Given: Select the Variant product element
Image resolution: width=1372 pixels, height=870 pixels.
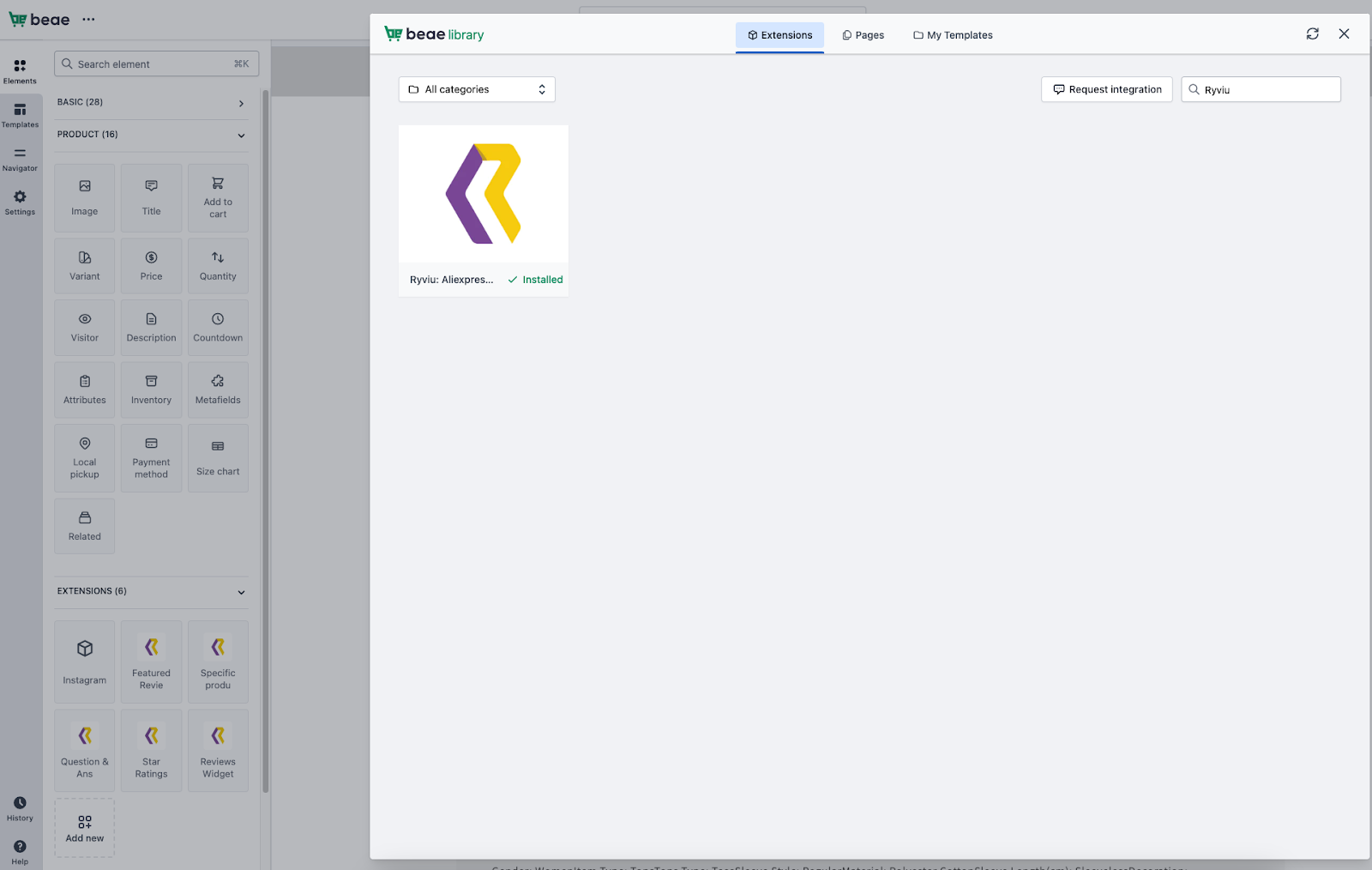Looking at the screenshot, I should click(85, 266).
